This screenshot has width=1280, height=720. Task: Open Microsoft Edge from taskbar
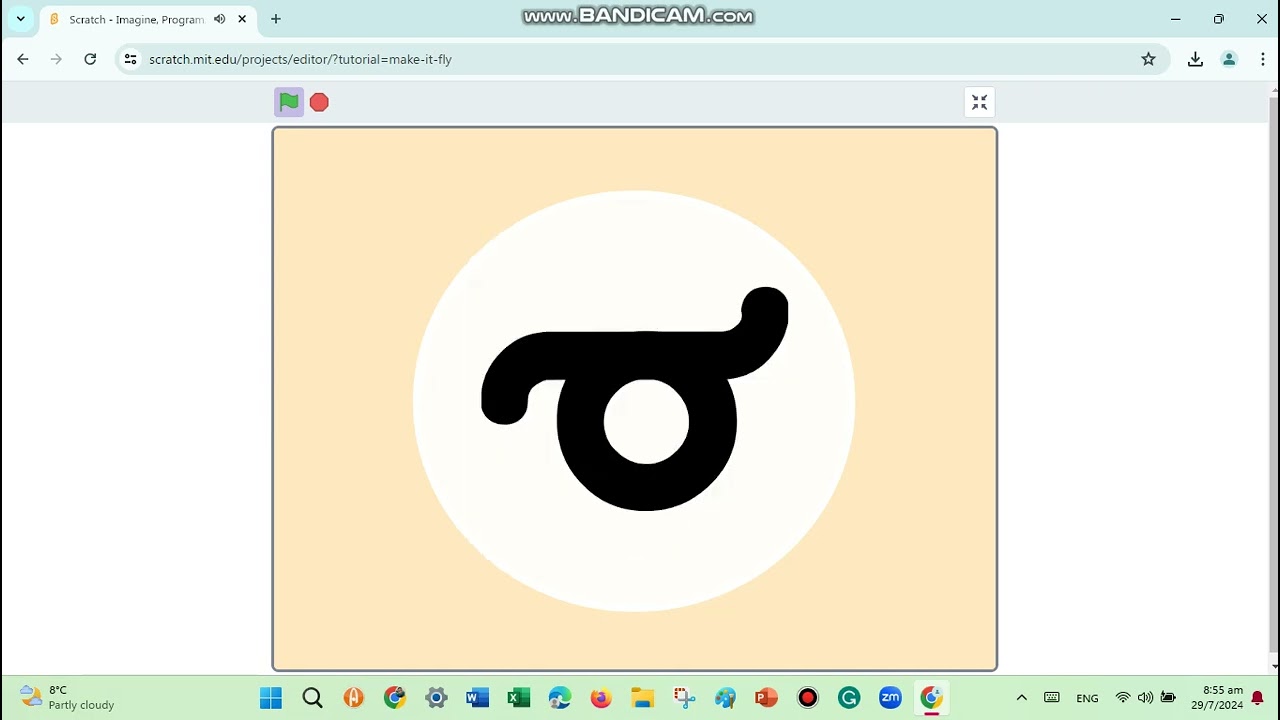tap(560, 698)
